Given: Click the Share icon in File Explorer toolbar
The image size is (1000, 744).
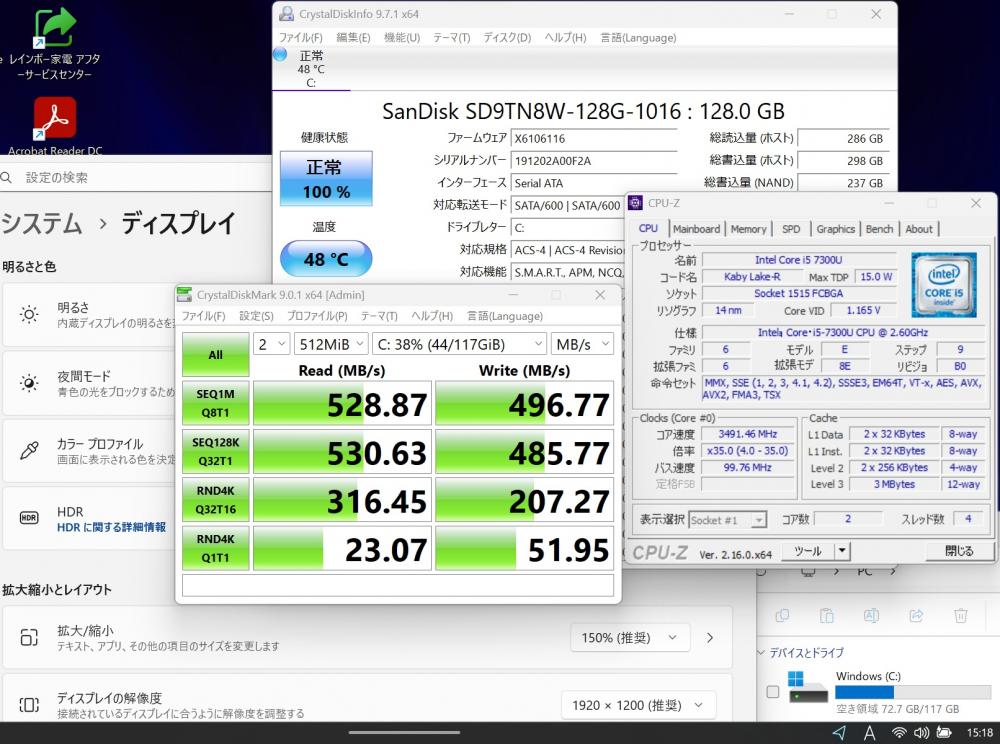Looking at the screenshot, I should 916,616.
